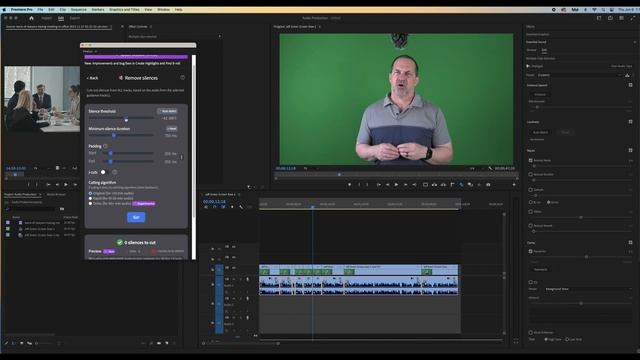Open the Media Browser tab
This screenshot has width=640, height=360.
point(56,194)
